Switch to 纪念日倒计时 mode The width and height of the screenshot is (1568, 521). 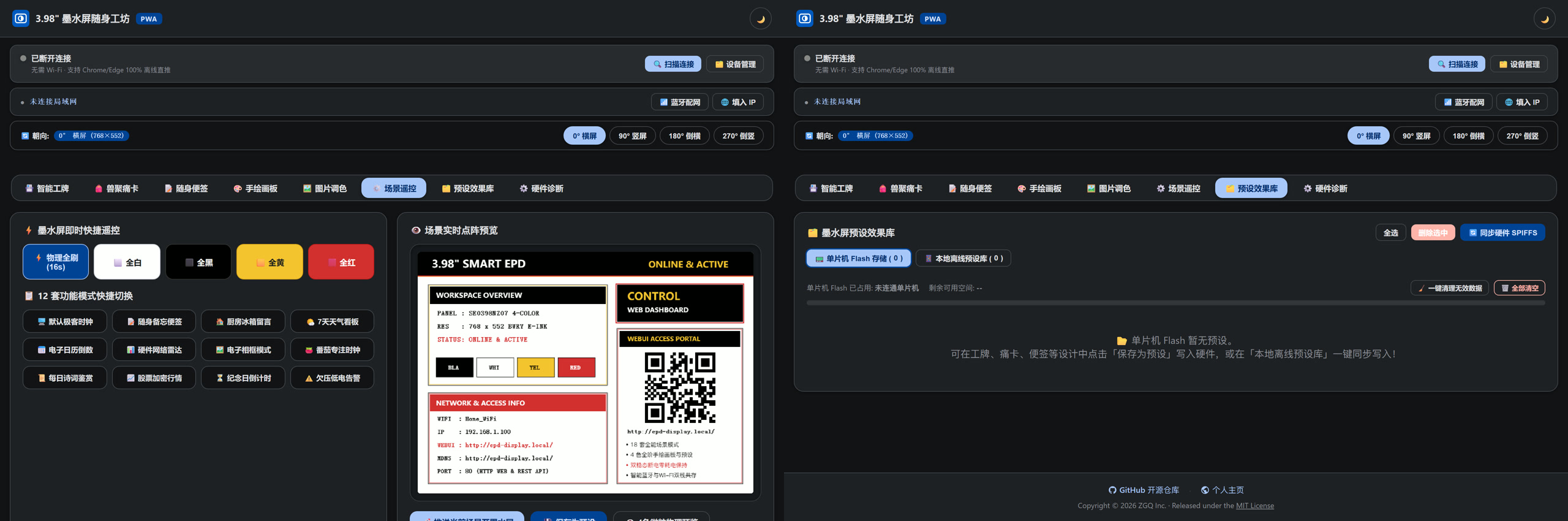click(243, 378)
